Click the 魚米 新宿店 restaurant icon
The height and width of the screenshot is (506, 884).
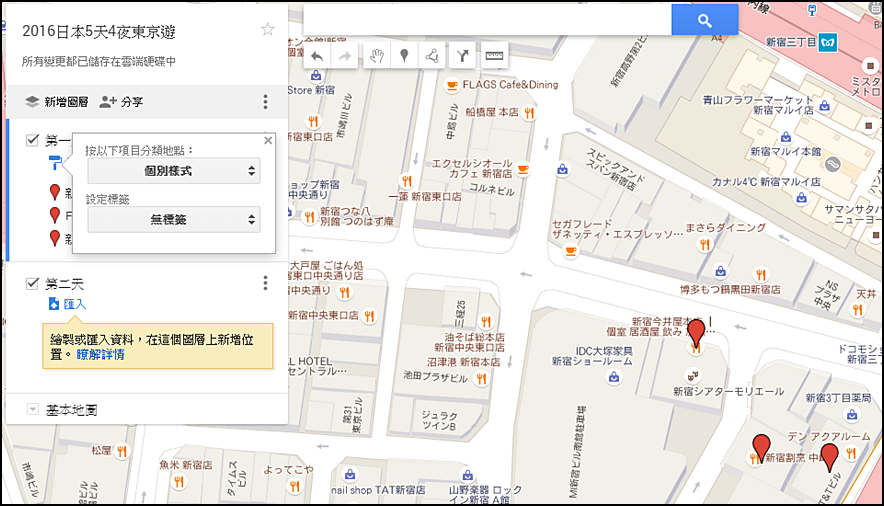(179, 481)
